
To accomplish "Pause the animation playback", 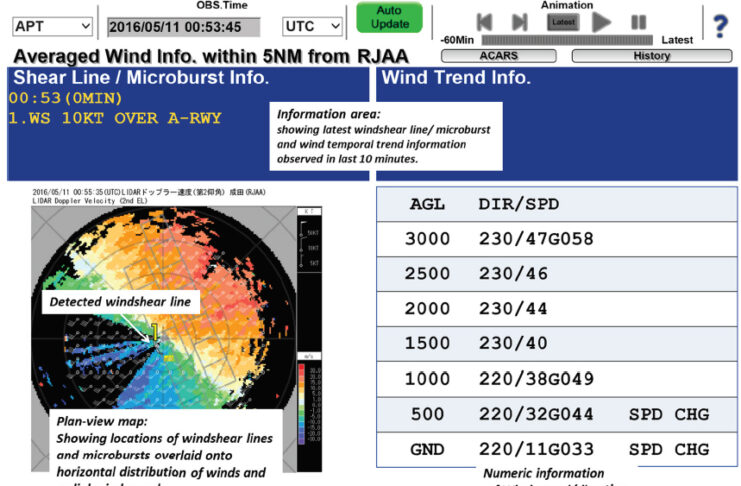I will tap(638, 21).
